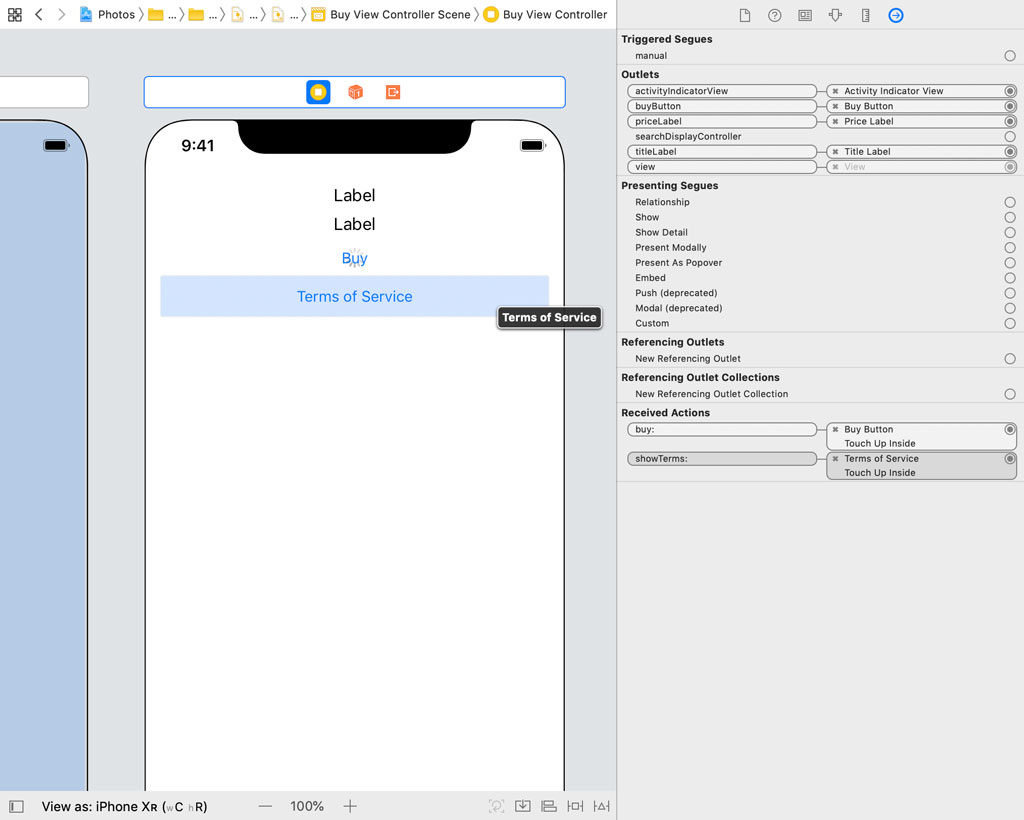This screenshot has height=820, width=1024.
Task: Open the Size inspector ruler icon
Action: (x=865, y=15)
